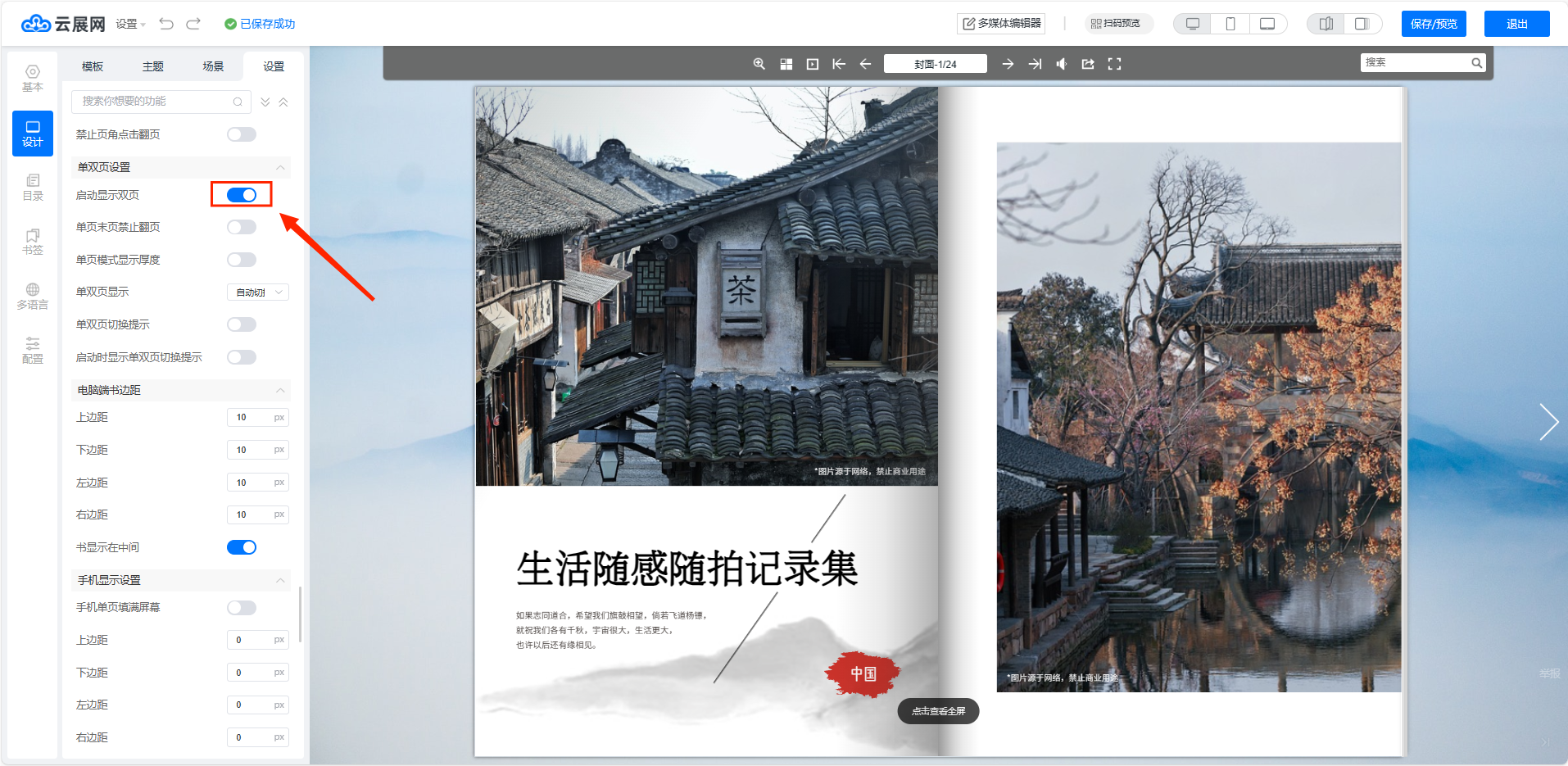Click the share icon in viewer toolbar
This screenshot has width=1568, height=766.
[1088, 64]
